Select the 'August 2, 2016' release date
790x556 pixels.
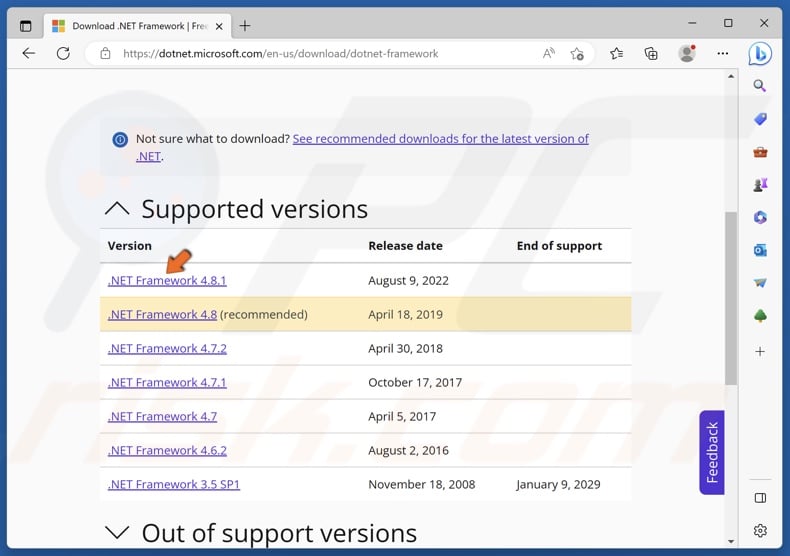408,450
